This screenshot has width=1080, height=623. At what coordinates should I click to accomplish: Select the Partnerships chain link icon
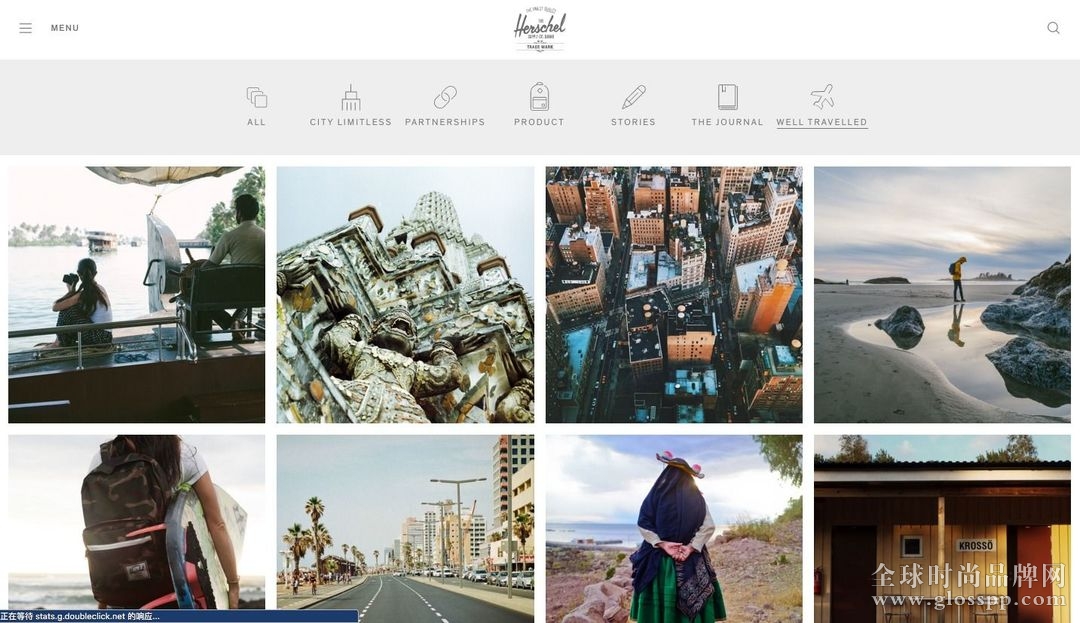coord(445,97)
